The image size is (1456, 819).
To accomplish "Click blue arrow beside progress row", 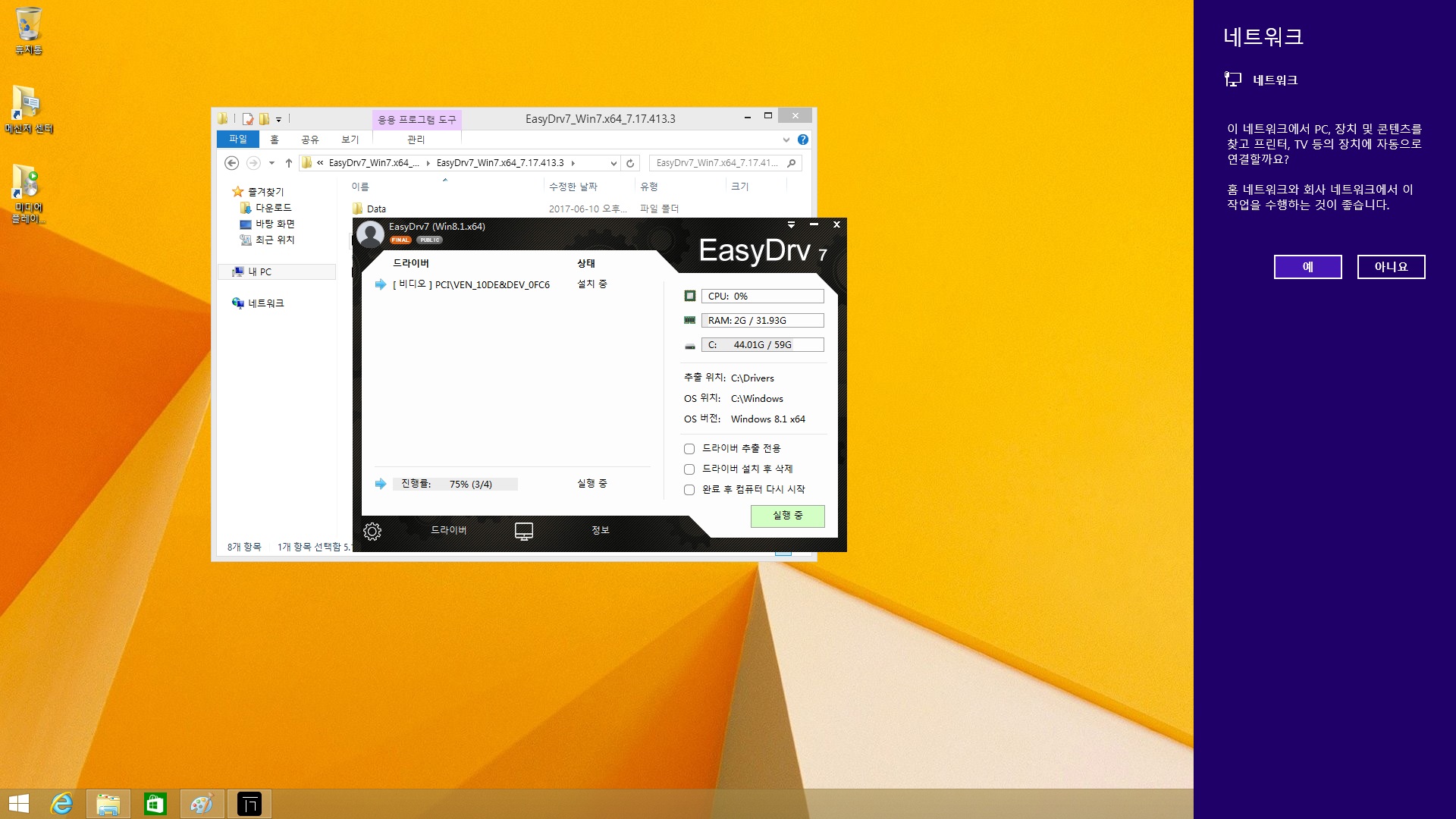I will coord(381,484).
